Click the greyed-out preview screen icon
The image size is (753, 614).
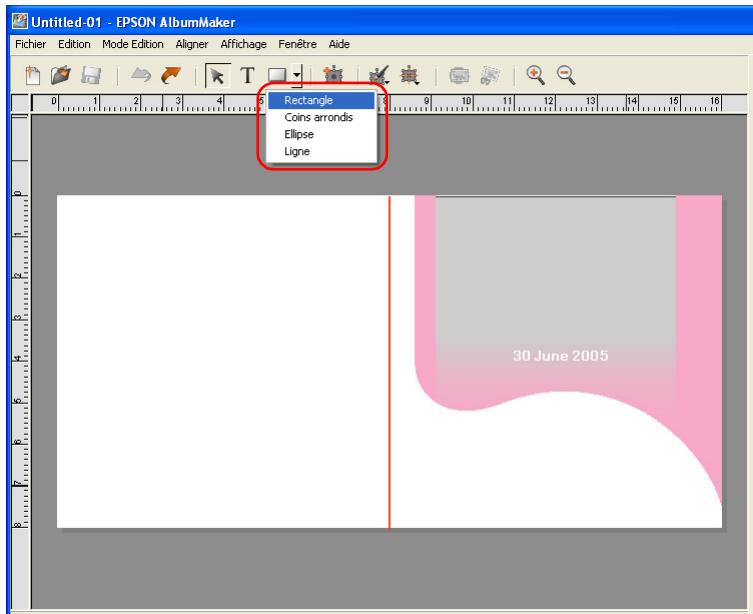coord(459,76)
